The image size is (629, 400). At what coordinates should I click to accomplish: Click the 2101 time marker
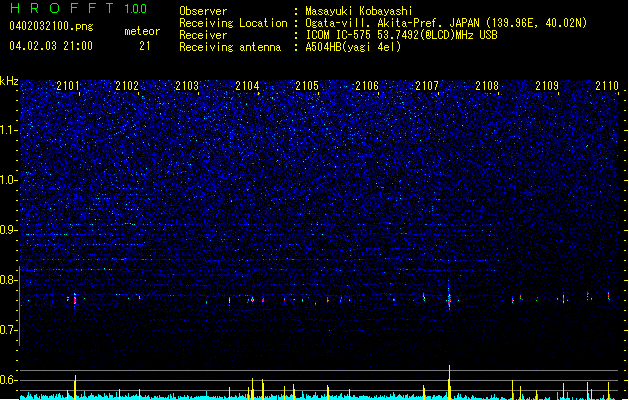click(68, 85)
